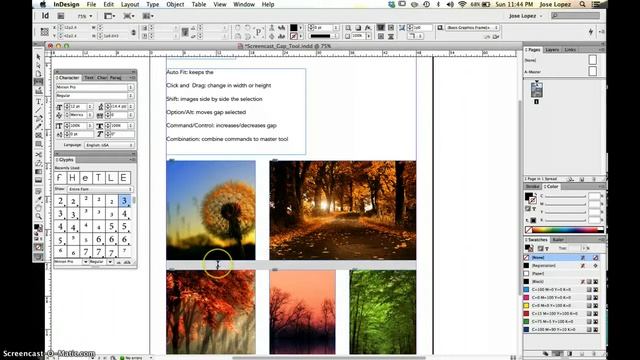This screenshot has width=640, height=360.
Task: Select the Pen tool
Action: [38, 118]
